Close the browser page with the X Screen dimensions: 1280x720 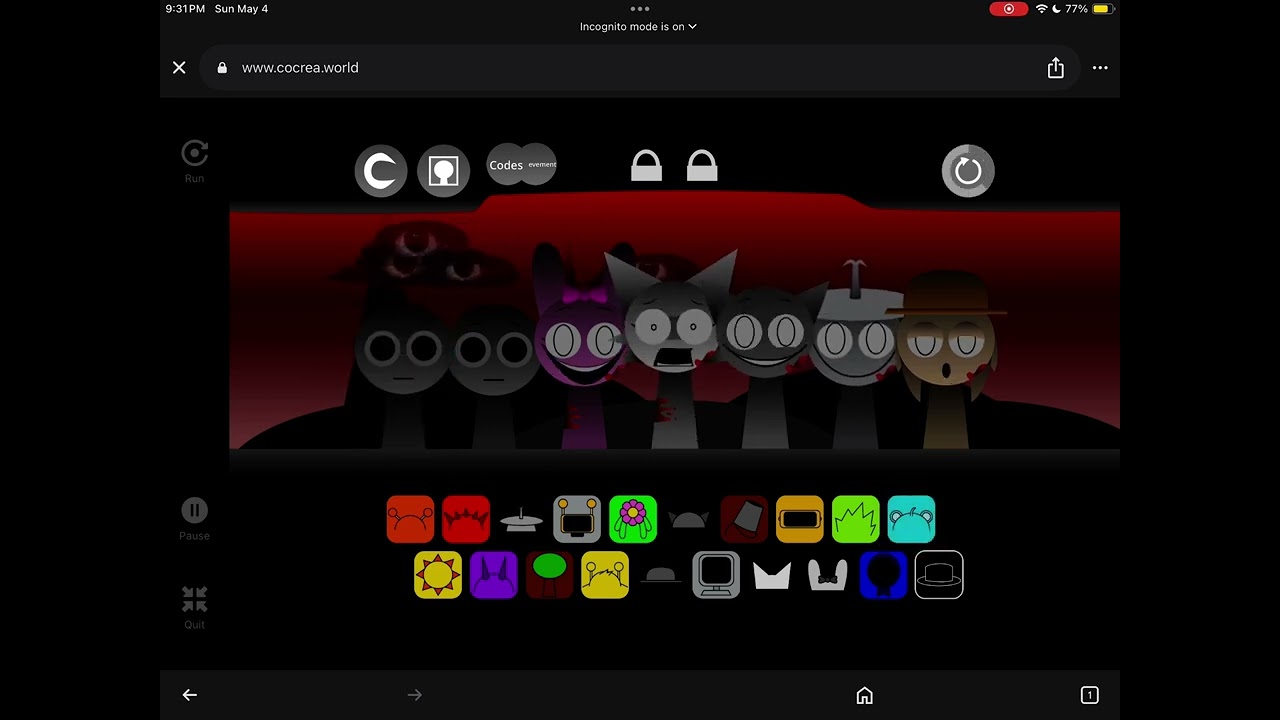pos(179,68)
